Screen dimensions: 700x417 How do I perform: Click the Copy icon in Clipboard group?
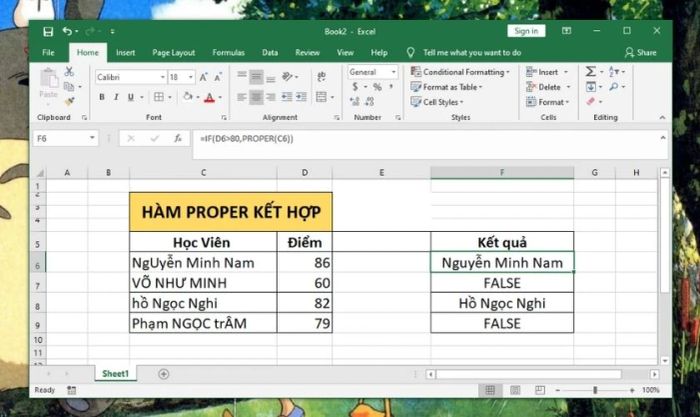pos(69,86)
